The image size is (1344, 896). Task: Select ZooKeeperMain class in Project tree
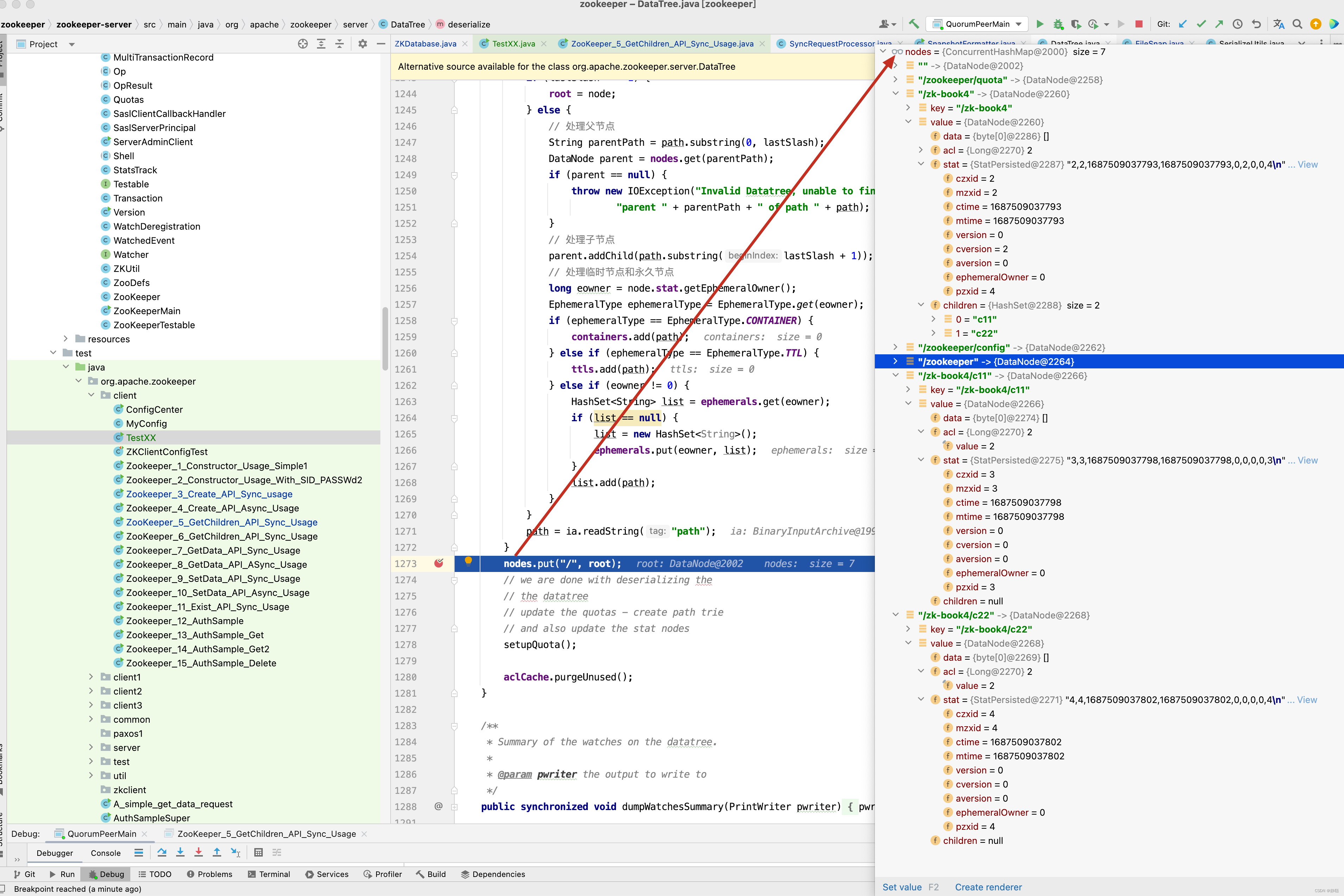(x=147, y=311)
